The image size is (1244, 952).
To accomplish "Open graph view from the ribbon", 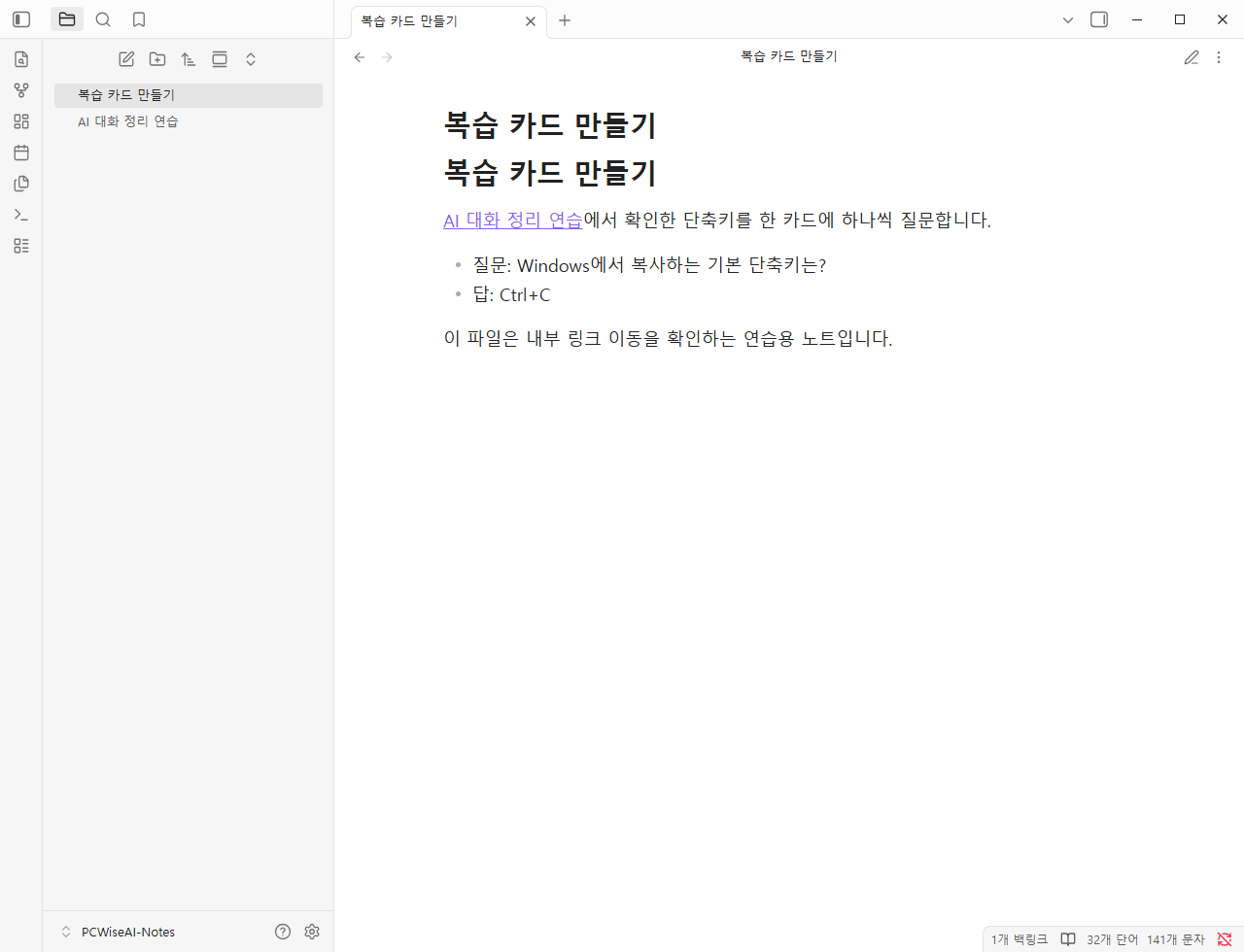I will coord(21,90).
